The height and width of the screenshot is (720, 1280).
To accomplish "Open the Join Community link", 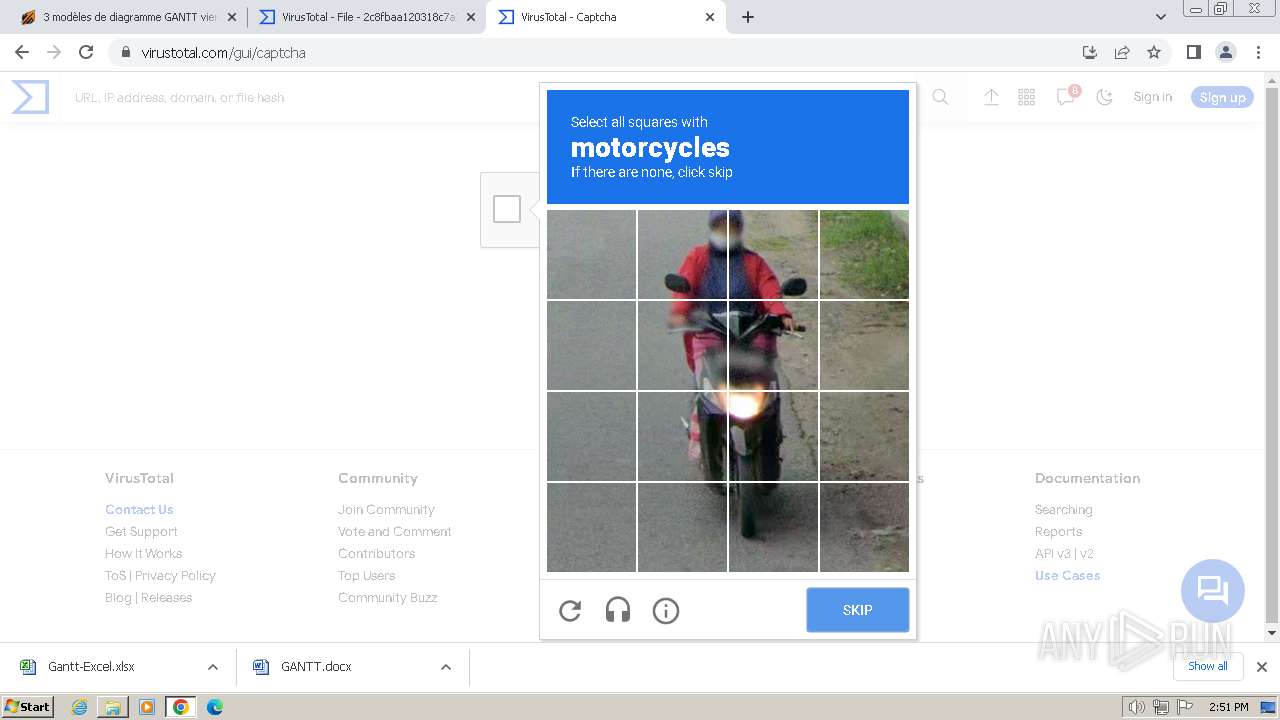I will point(386,509).
